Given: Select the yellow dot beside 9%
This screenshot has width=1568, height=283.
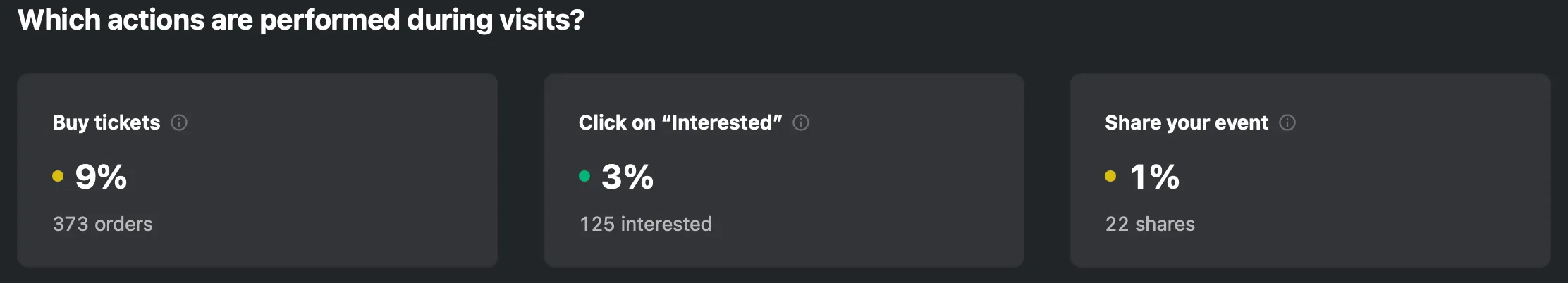Looking at the screenshot, I should pyautogui.click(x=58, y=176).
